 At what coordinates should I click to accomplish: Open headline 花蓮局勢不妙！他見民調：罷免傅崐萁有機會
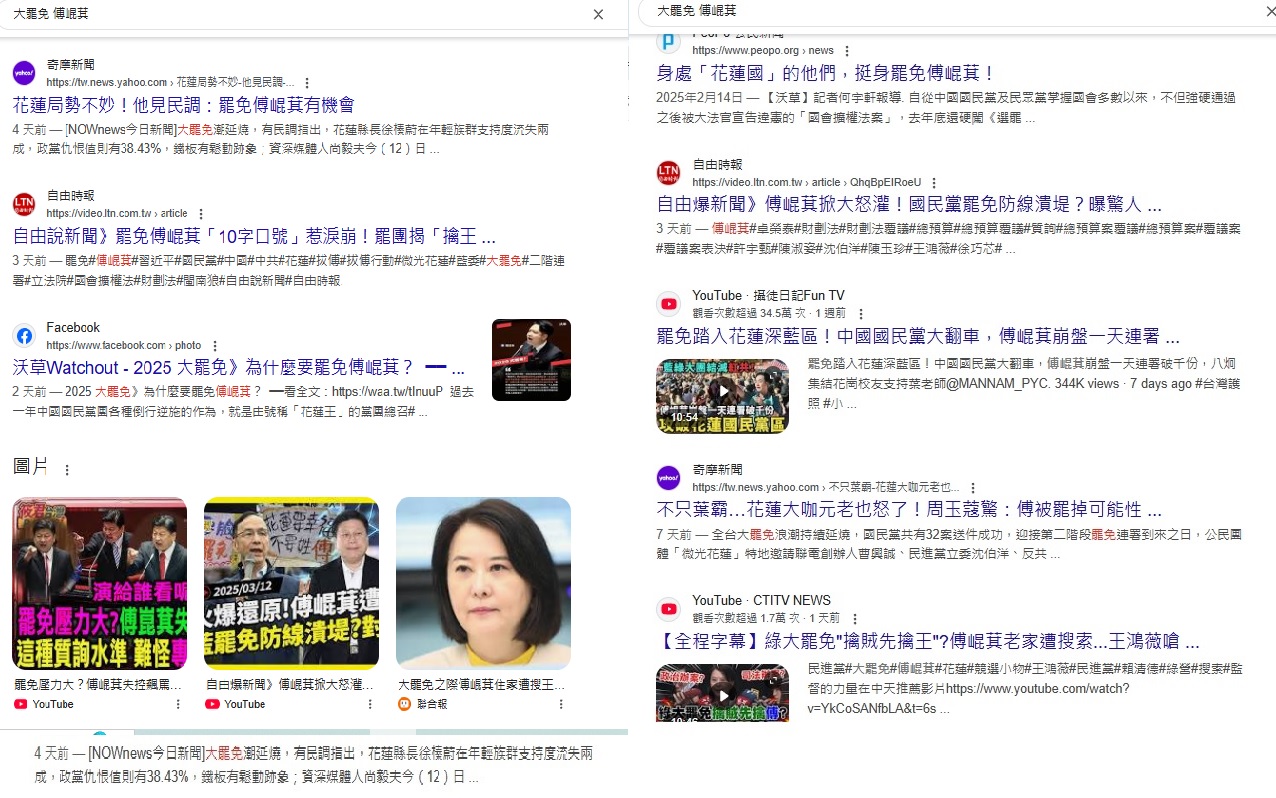[184, 105]
